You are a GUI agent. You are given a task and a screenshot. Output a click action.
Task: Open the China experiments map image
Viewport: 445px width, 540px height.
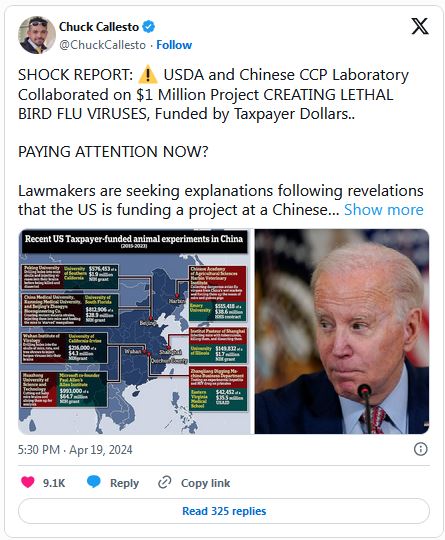[x=135, y=331]
